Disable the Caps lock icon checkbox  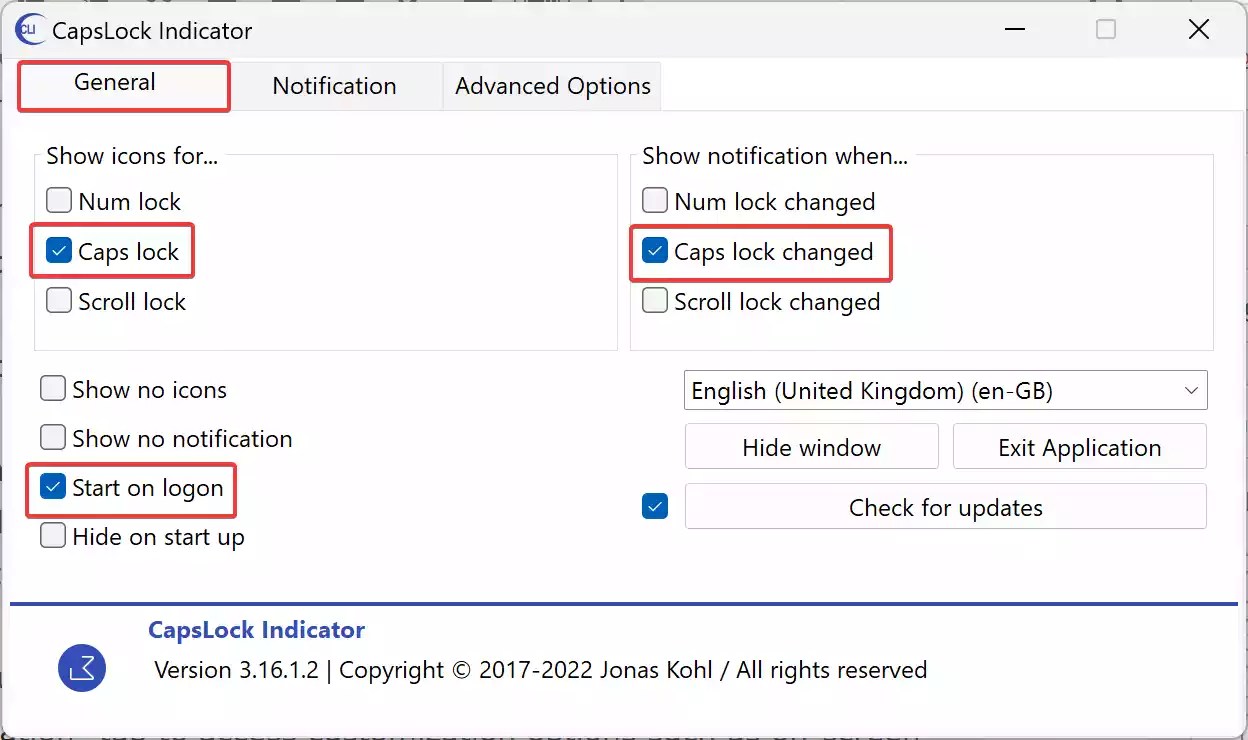[59, 250]
